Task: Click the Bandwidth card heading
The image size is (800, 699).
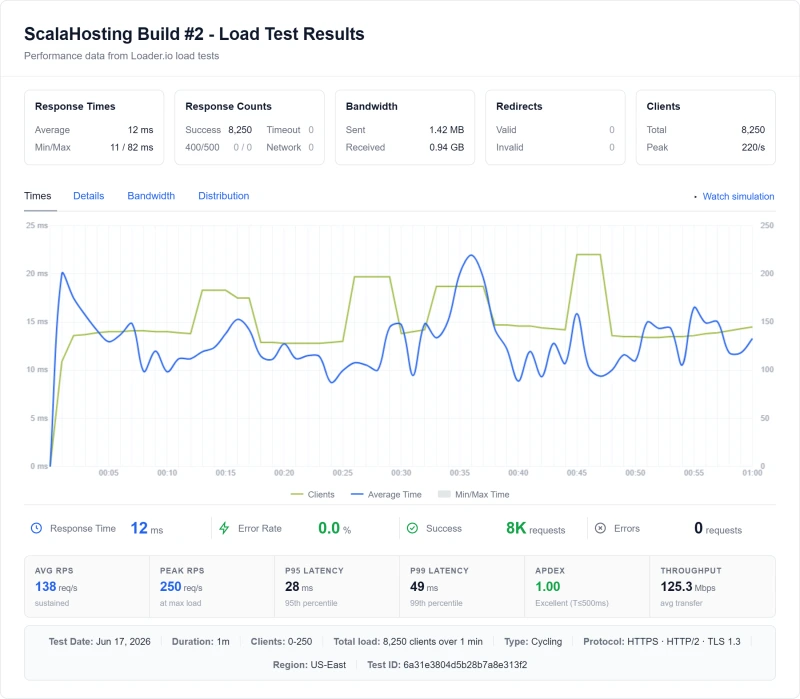Action: (x=371, y=106)
